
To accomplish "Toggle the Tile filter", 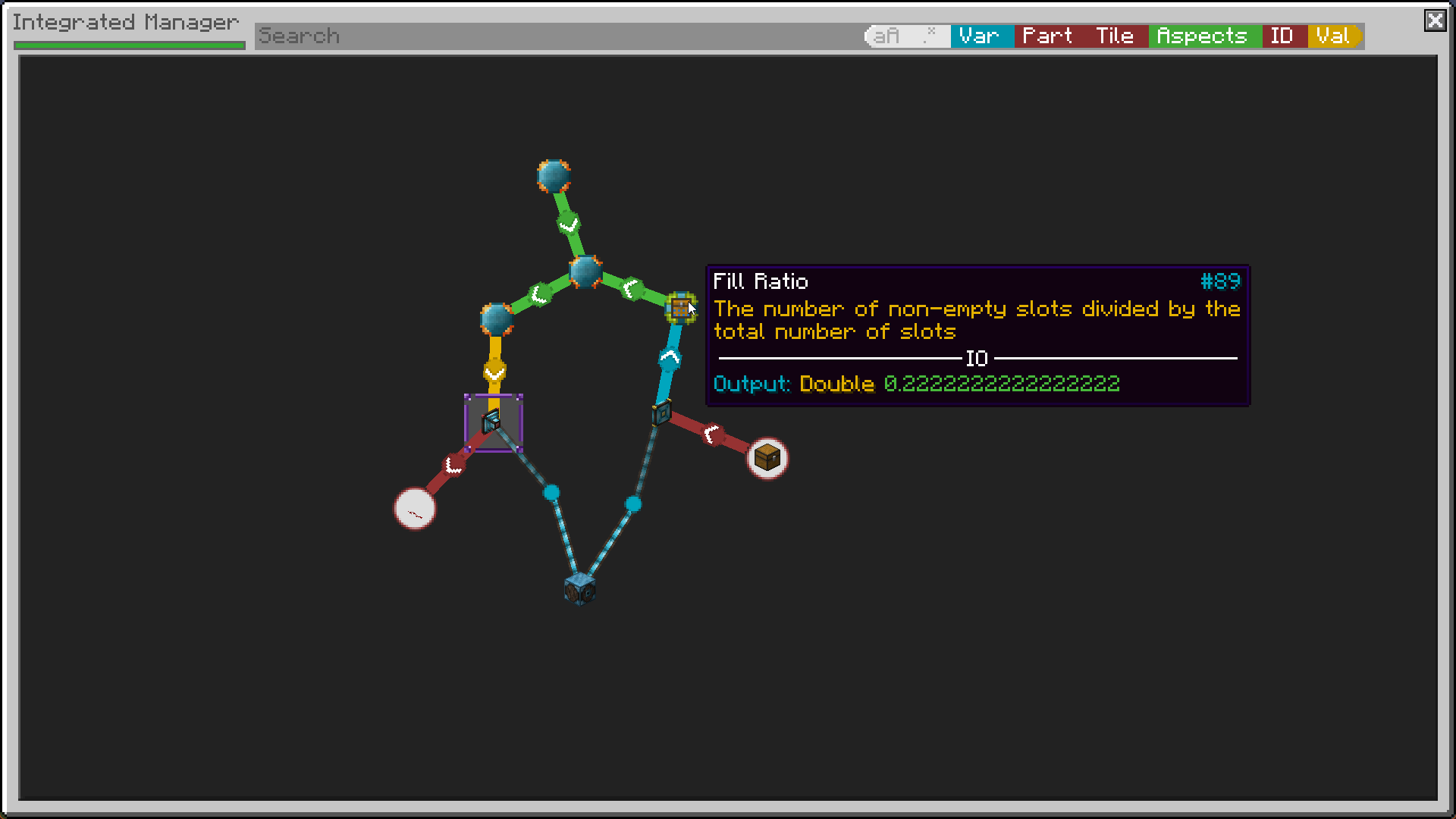I will [x=1115, y=36].
